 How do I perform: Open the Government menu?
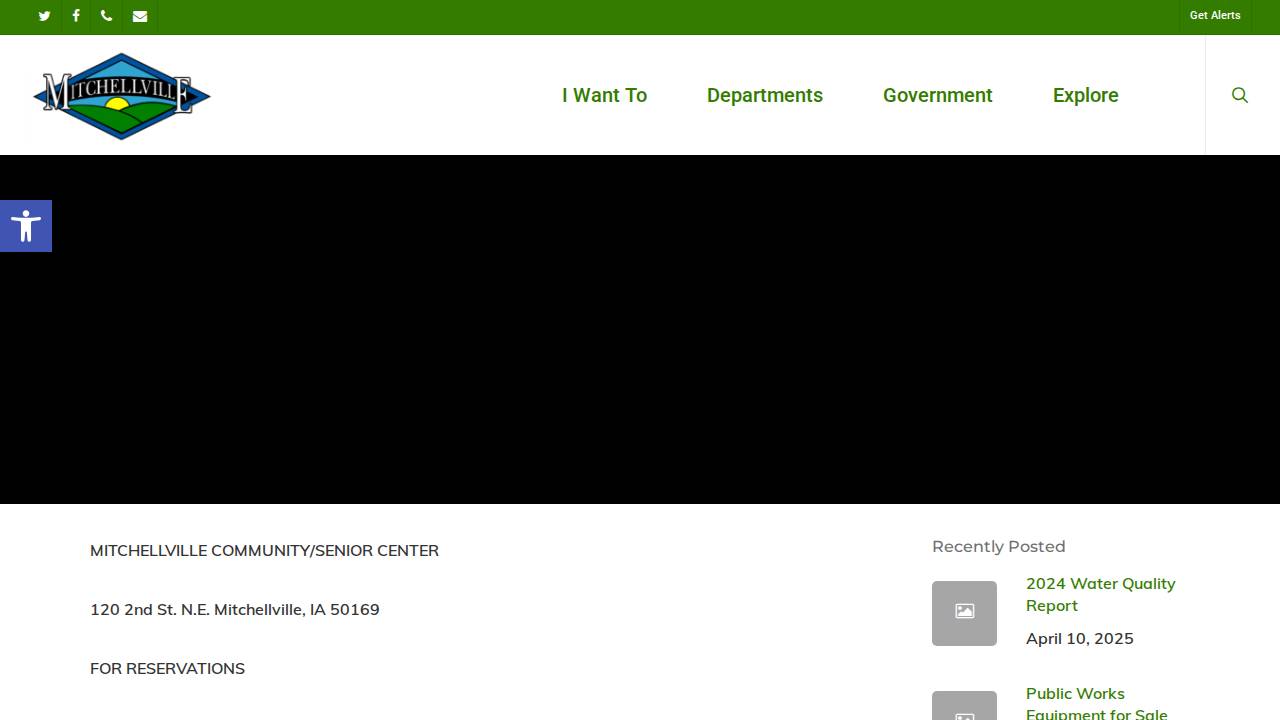938,95
